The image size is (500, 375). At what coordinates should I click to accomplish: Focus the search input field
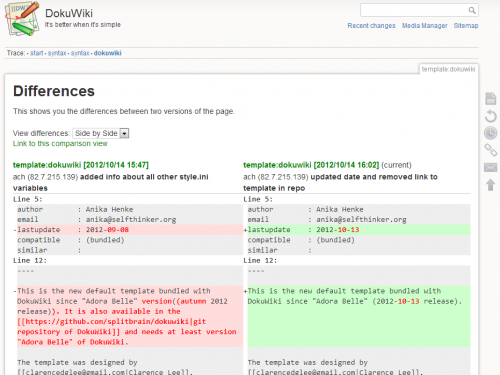coord(419,10)
